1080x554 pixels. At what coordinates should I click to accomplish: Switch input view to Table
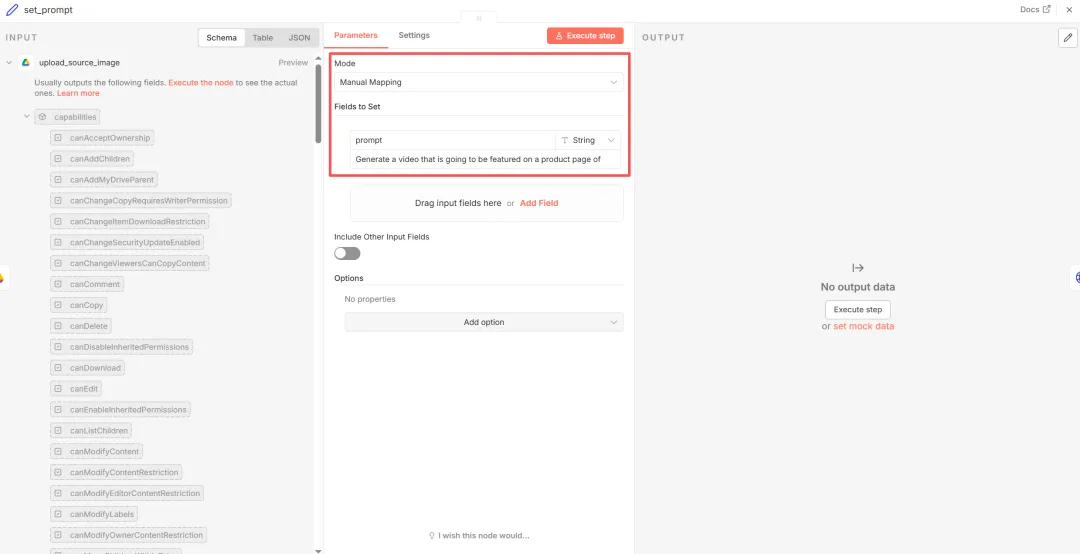click(262, 38)
